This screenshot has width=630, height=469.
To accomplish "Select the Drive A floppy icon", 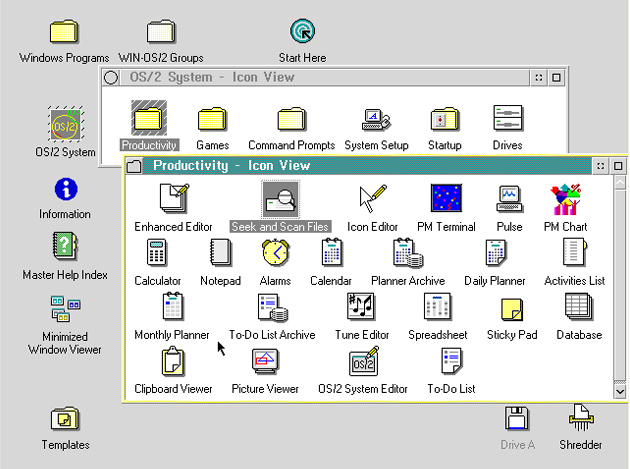I will pos(517,418).
